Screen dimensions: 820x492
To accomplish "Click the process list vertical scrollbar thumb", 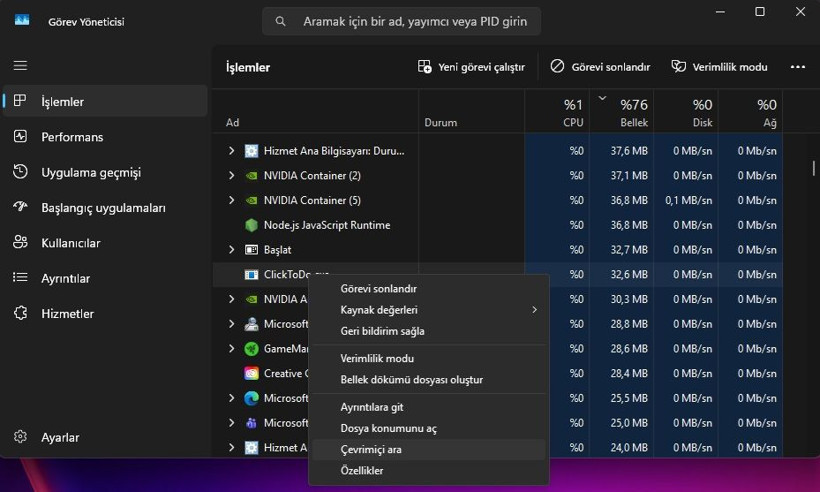I will (813, 168).
